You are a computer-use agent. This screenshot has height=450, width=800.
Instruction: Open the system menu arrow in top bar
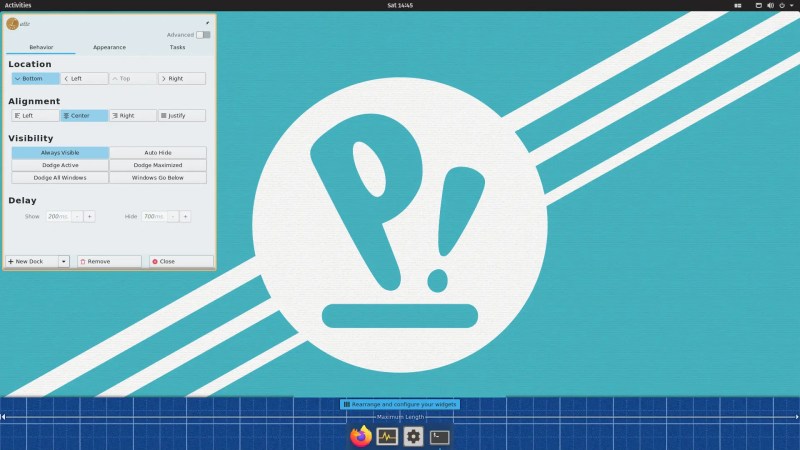pos(792,5)
